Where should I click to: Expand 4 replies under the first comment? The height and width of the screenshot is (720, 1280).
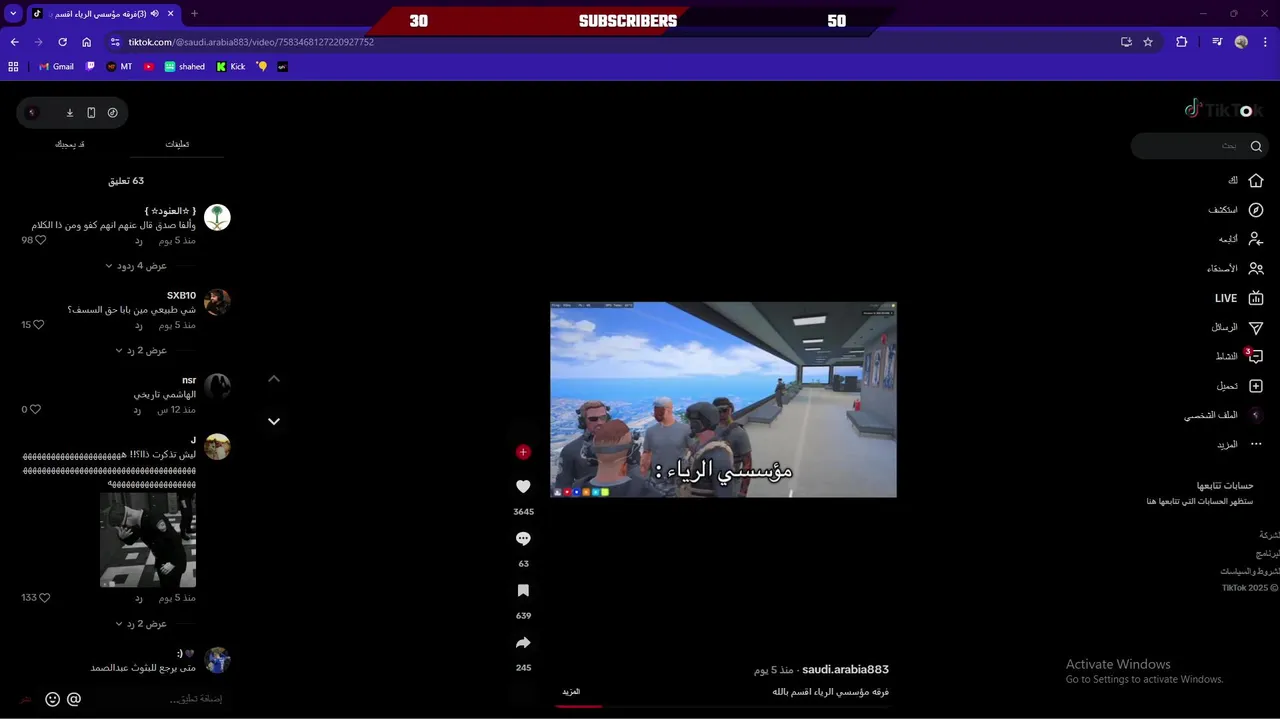136,266
